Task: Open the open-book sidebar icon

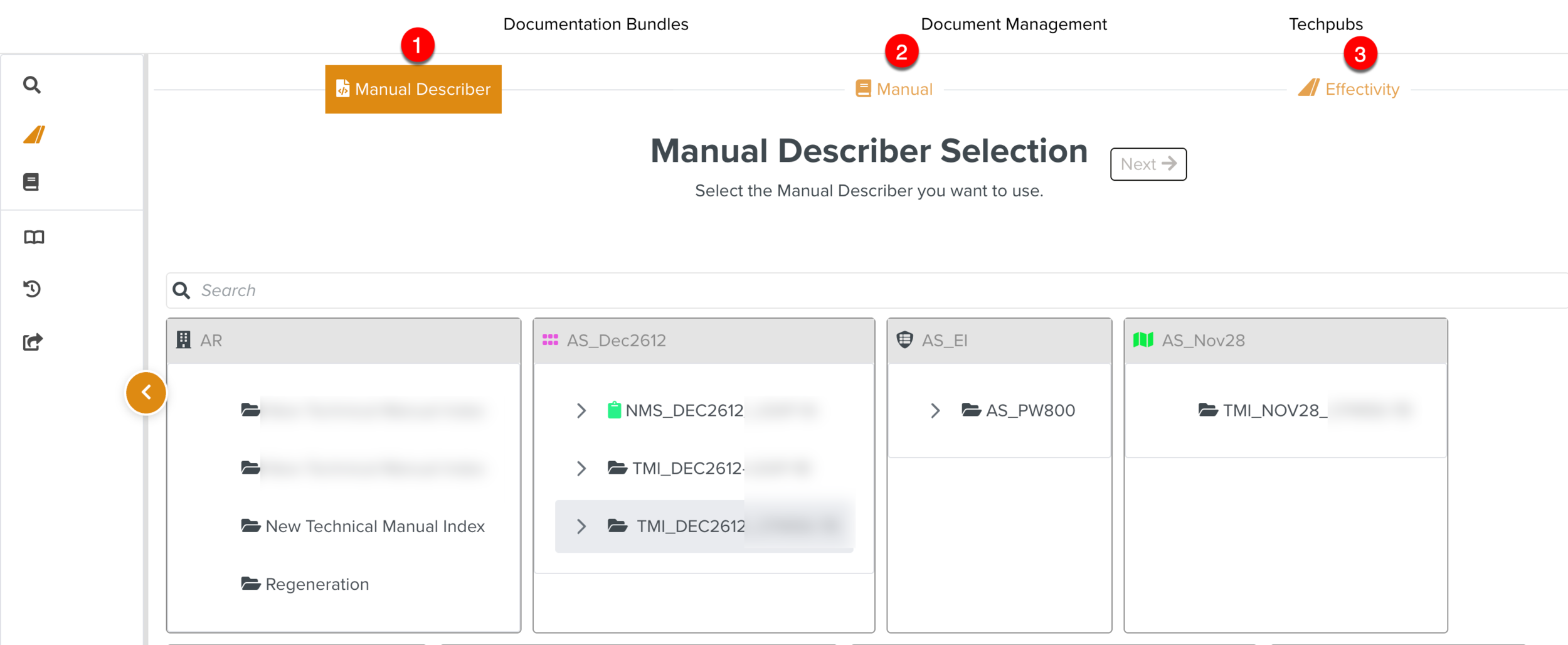Action: point(34,237)
